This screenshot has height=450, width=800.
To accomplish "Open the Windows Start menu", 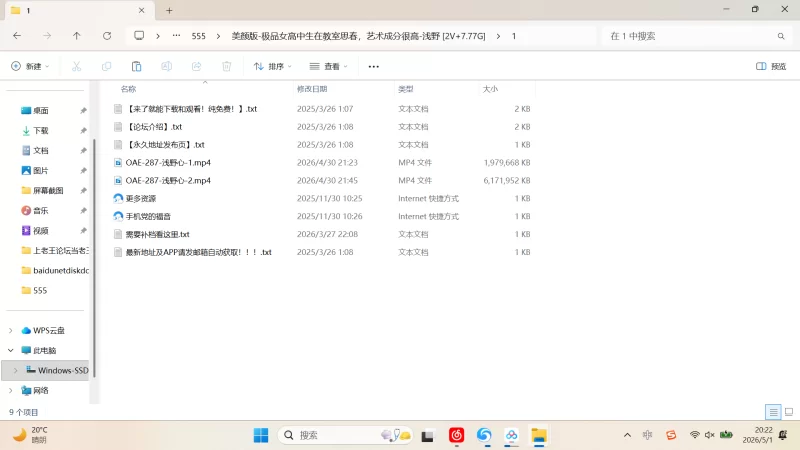I will 261,435.
